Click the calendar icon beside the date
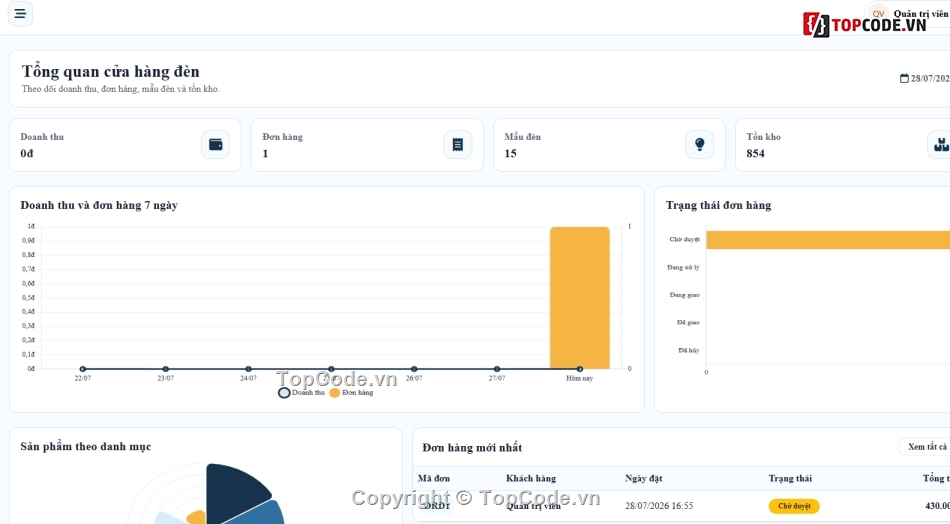Viewport: 950px width, 524px height. tap(904, 78)
